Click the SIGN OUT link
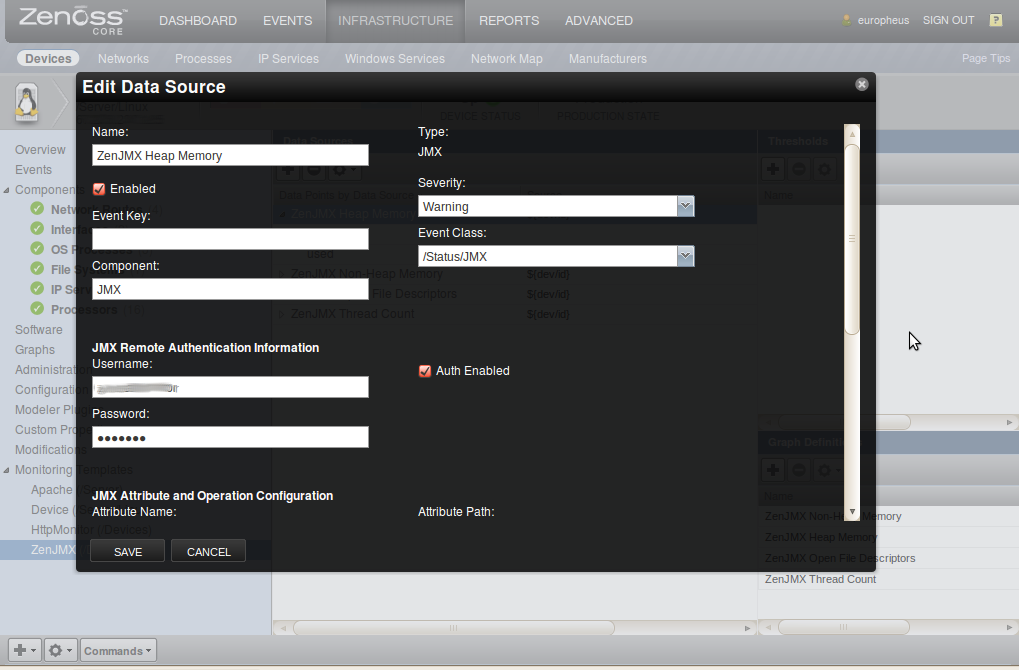1019x670 pixels. click(948, 20)
